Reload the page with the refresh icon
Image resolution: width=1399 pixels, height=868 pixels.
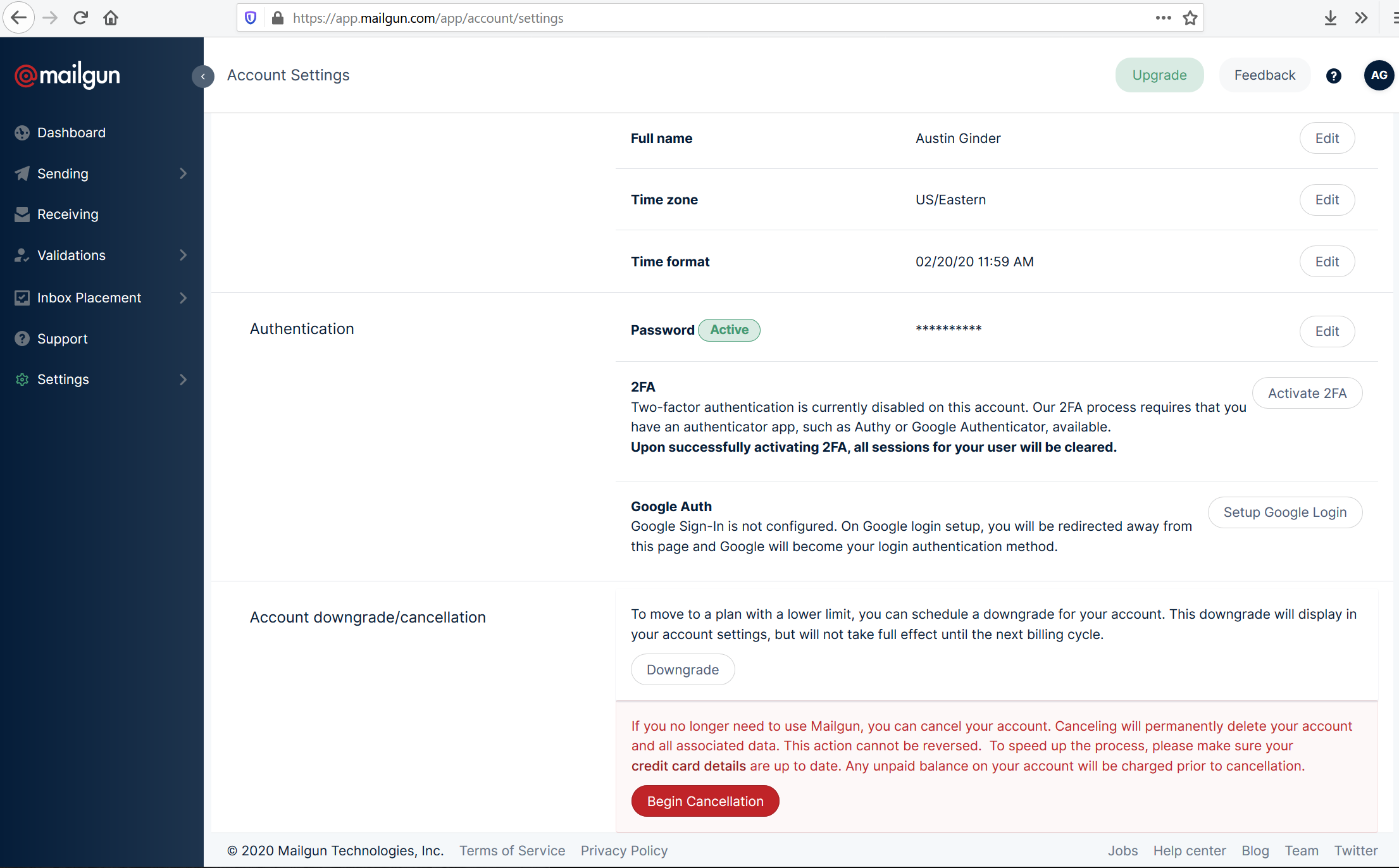pyautogui.click(x=80, y=18)
